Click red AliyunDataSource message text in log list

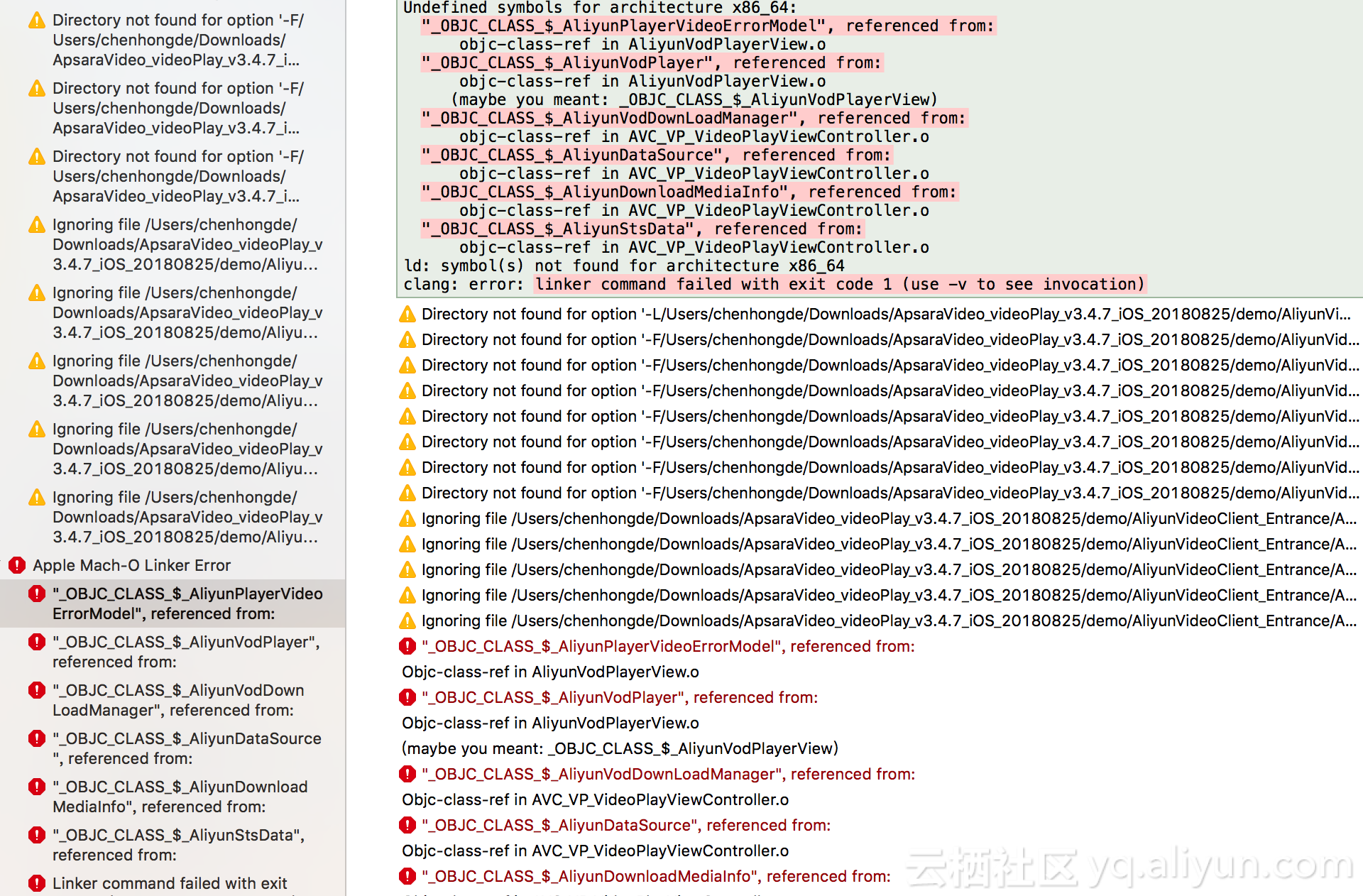tap(626, 825)
